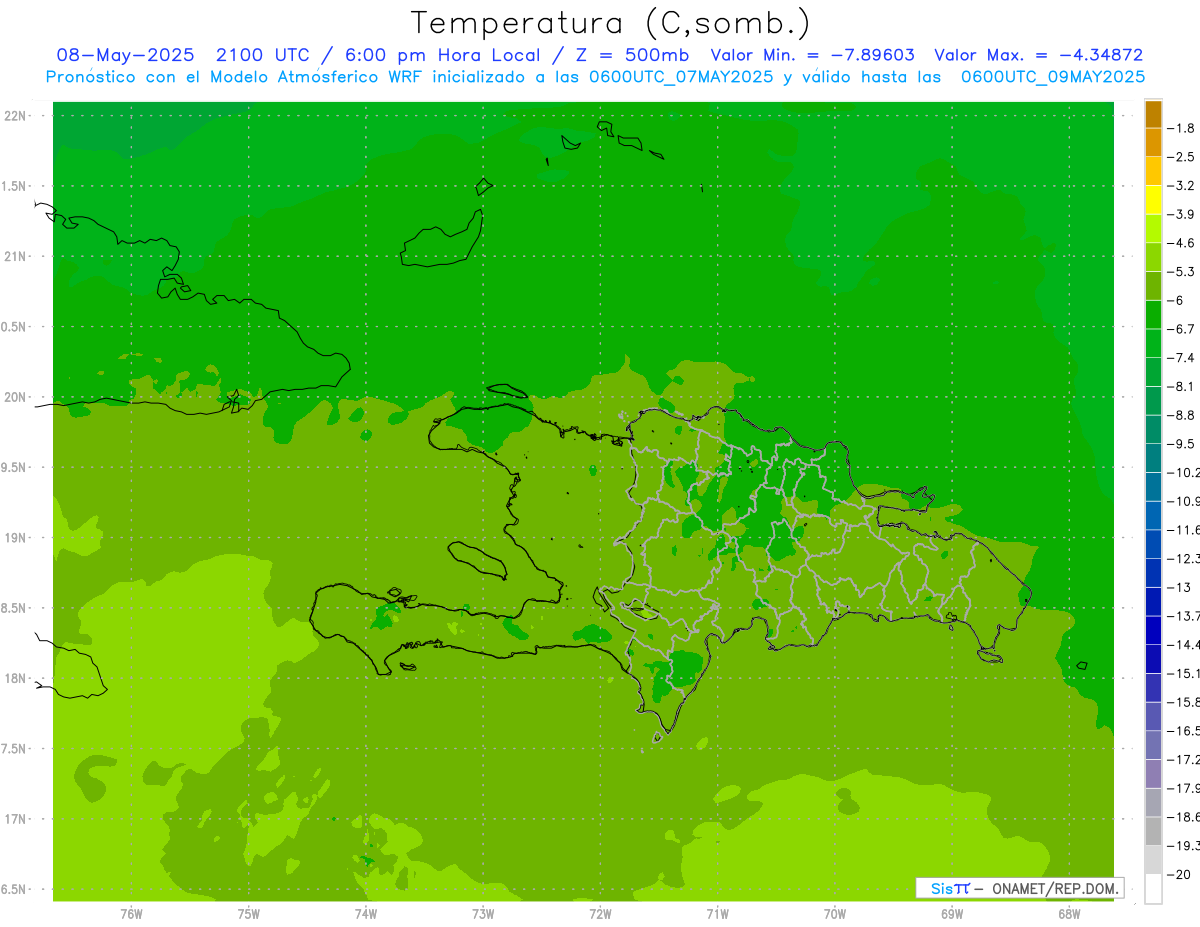This screenshot has height=927, width=1200.
Task: Click the '-8.8' colorbar label
Action: pos(1182,415)
